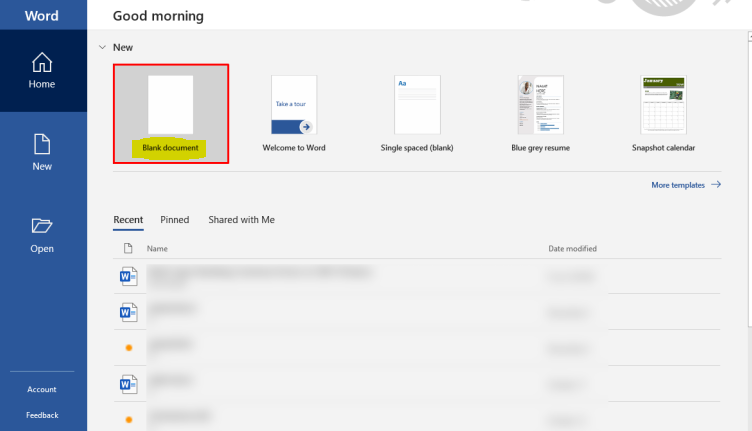
Task: Switch to the Shared with Me tab
Action: pyautogui.click(x=241, y=220)
